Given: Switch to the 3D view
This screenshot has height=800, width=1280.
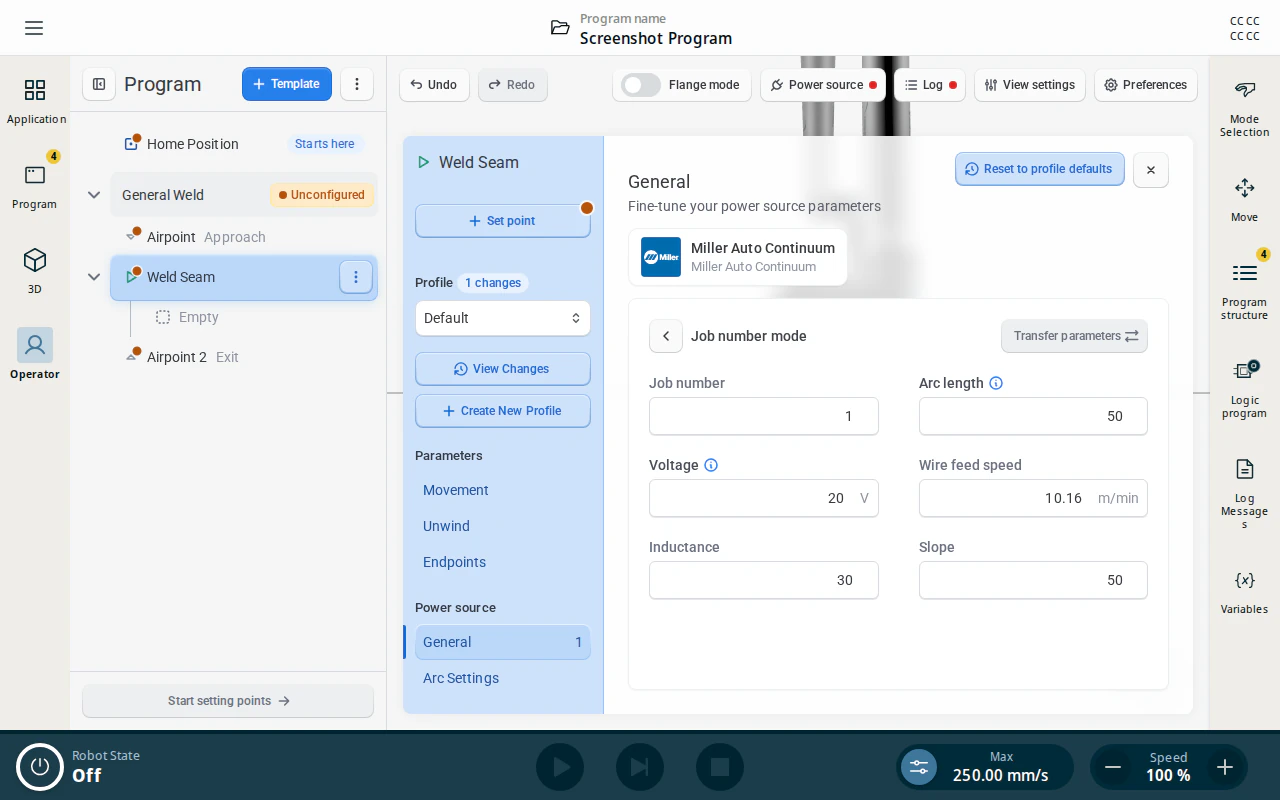Looking at the screenshot, I should point(35,270).
